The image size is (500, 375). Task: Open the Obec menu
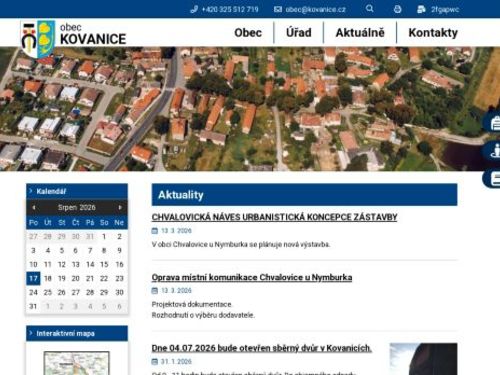point(248,33)
